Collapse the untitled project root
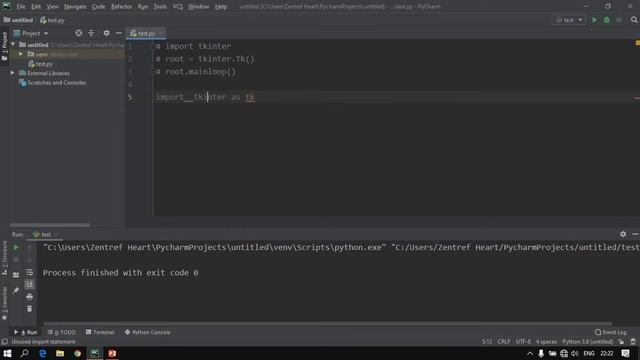Viewport: 640px width, 360px height. 13,44
